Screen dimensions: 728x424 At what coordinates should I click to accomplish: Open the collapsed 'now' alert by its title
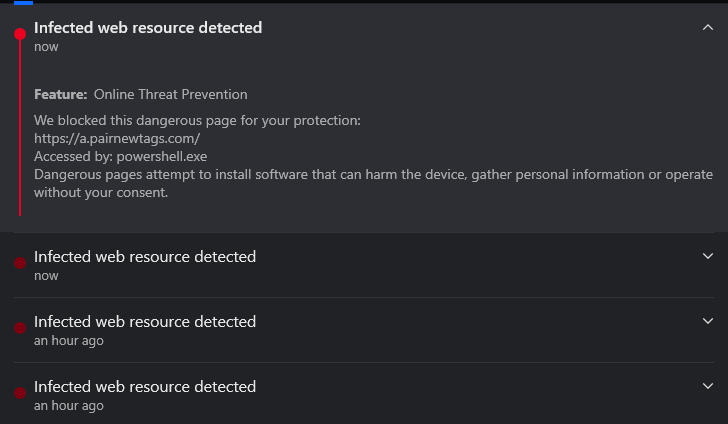145,257
